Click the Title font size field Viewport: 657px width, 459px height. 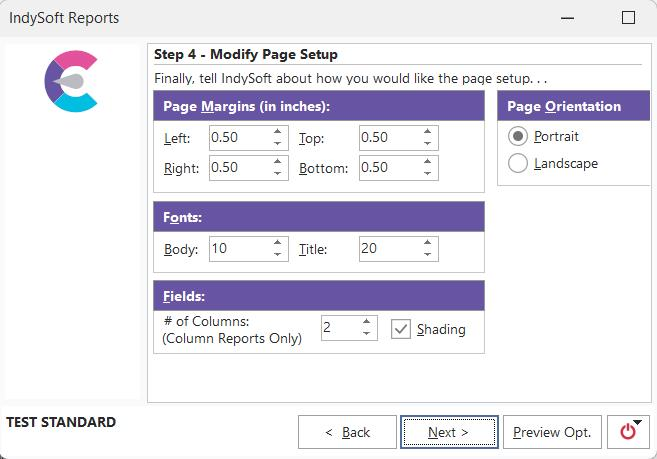[387, 249]
